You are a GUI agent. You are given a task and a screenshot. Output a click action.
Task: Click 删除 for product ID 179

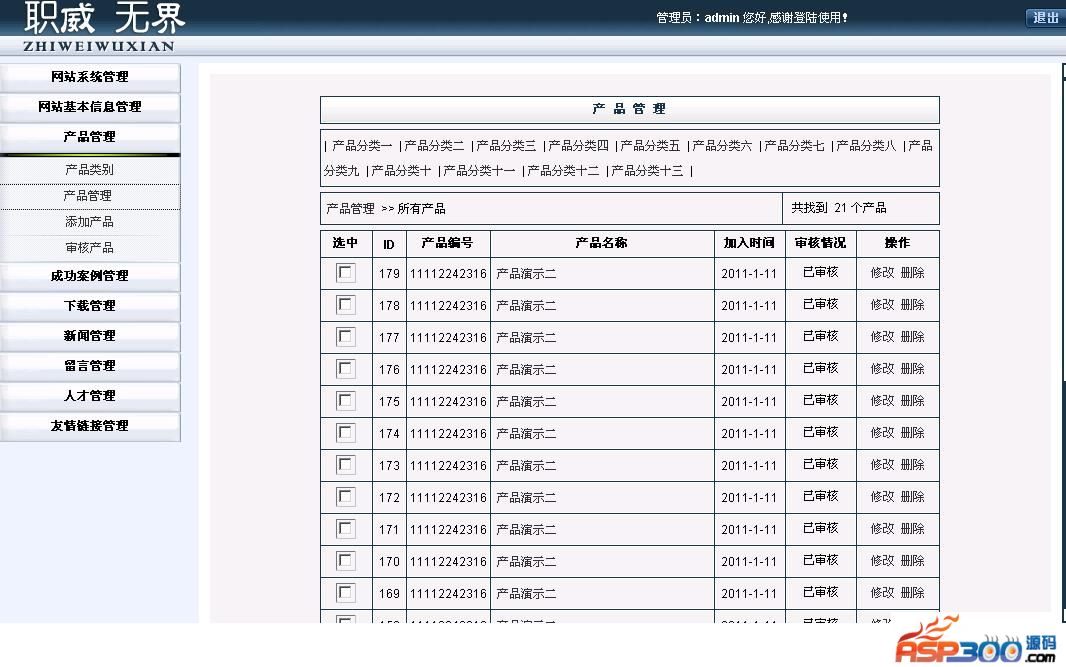coord(912,273)
